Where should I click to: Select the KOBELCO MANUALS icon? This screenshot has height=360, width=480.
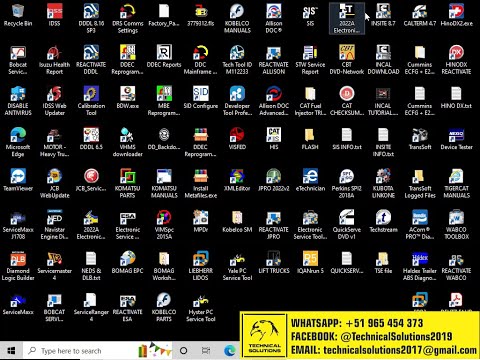237,19
